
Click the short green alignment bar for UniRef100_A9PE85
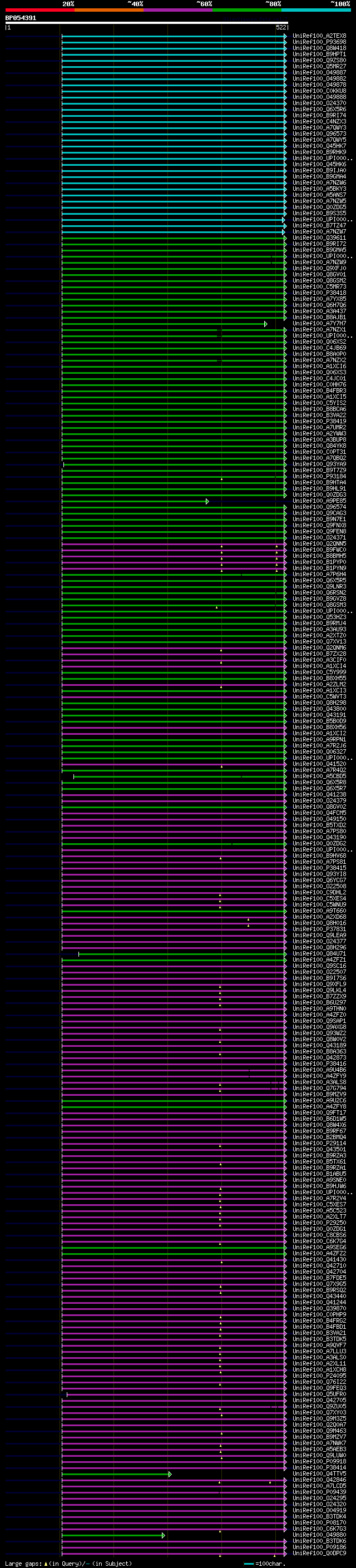pyautogui.click(x=135, y=502)
